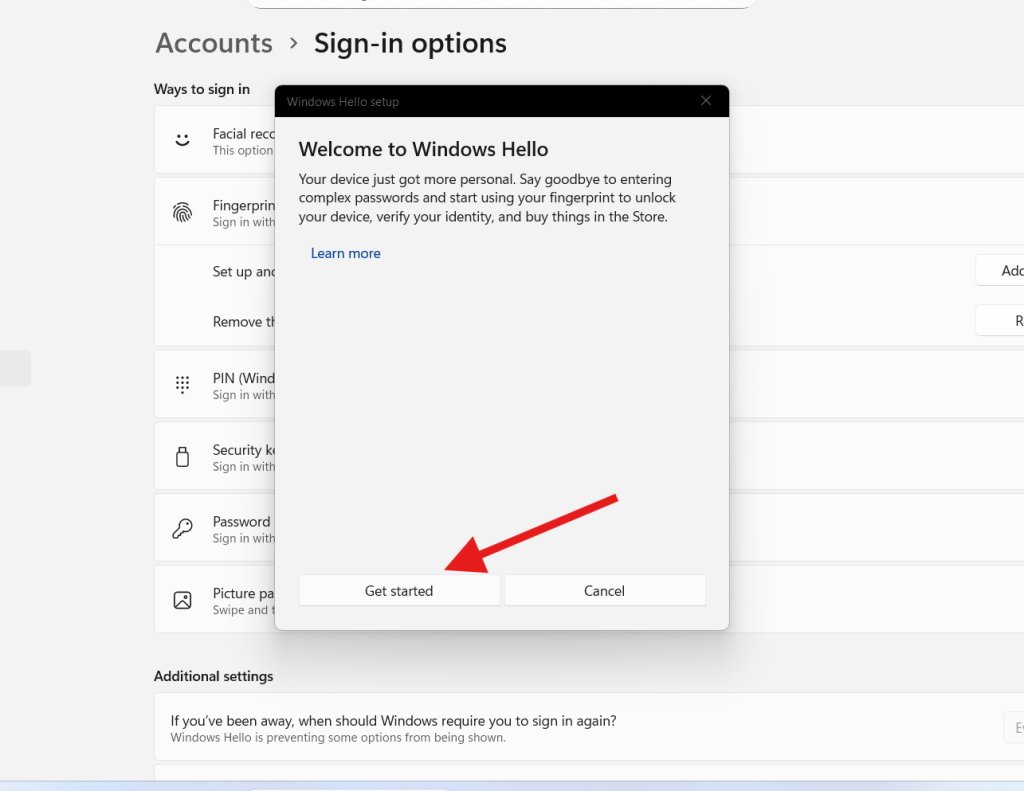Click the Add fingerprint button

1010,270
